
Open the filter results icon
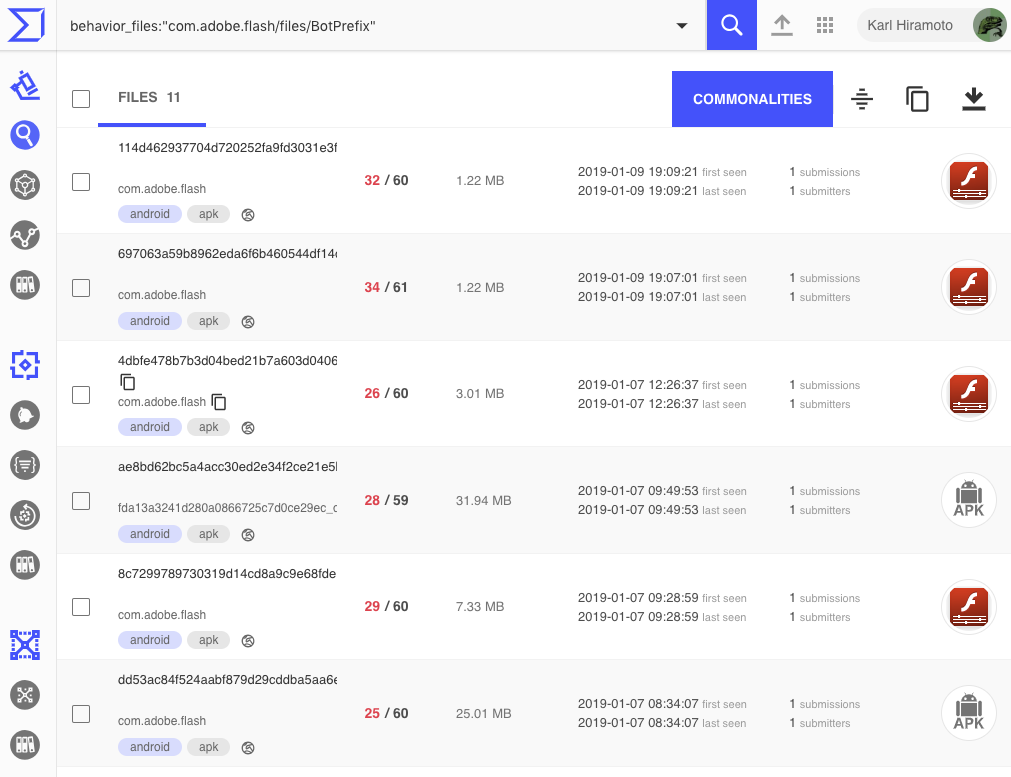point(861,99)
